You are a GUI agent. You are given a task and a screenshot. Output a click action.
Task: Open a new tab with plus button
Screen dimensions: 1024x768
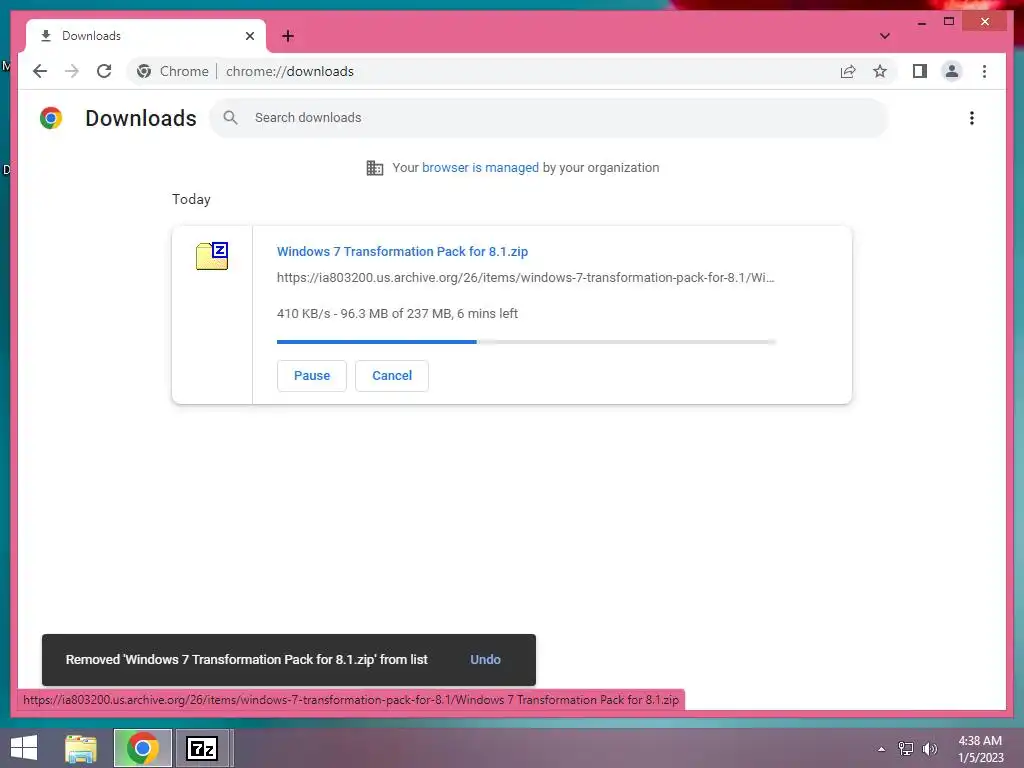point(288,36)
